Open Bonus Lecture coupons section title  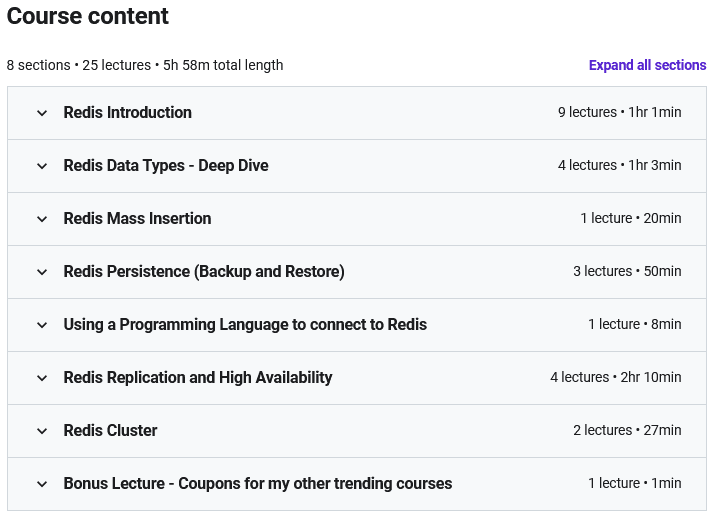tap(258, 484)
